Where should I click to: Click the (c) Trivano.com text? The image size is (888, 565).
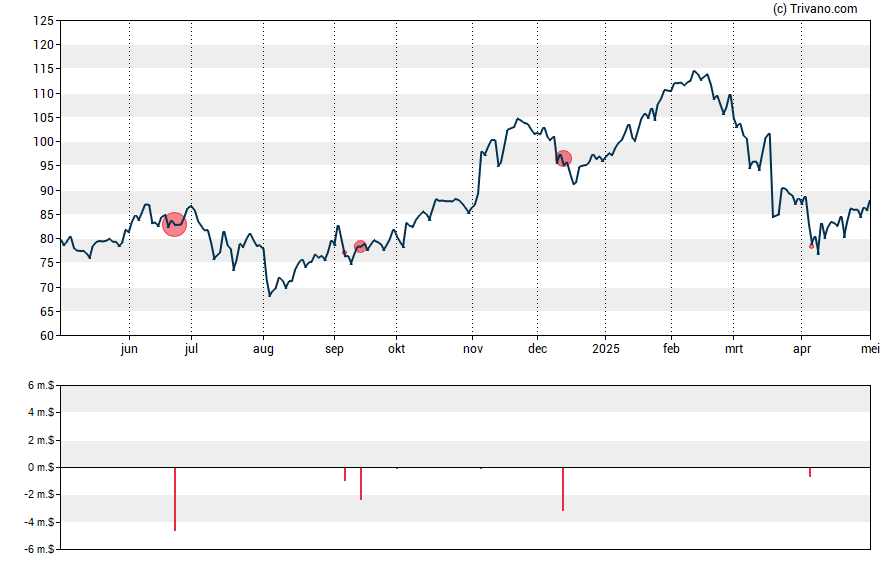(815, 8)
